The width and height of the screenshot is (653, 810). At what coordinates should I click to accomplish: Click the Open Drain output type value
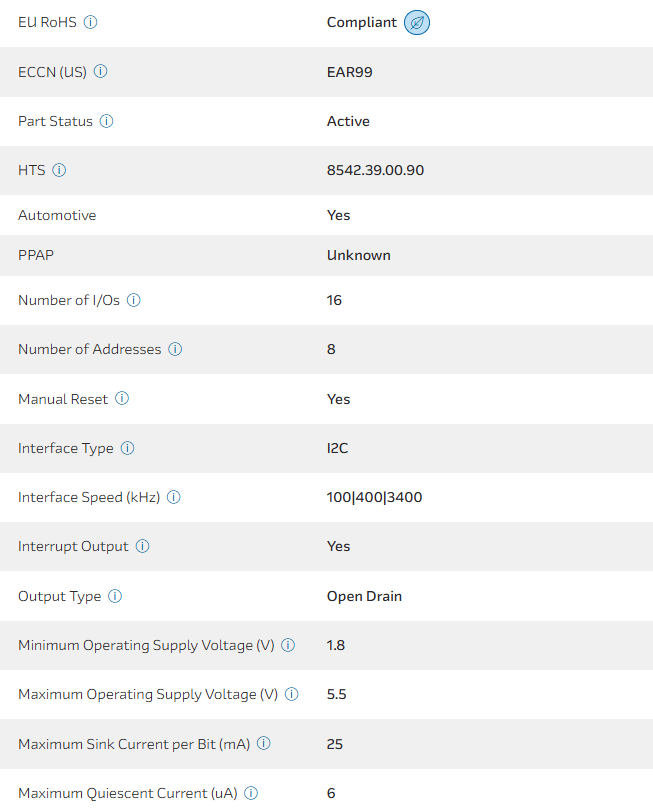point(364,596)
